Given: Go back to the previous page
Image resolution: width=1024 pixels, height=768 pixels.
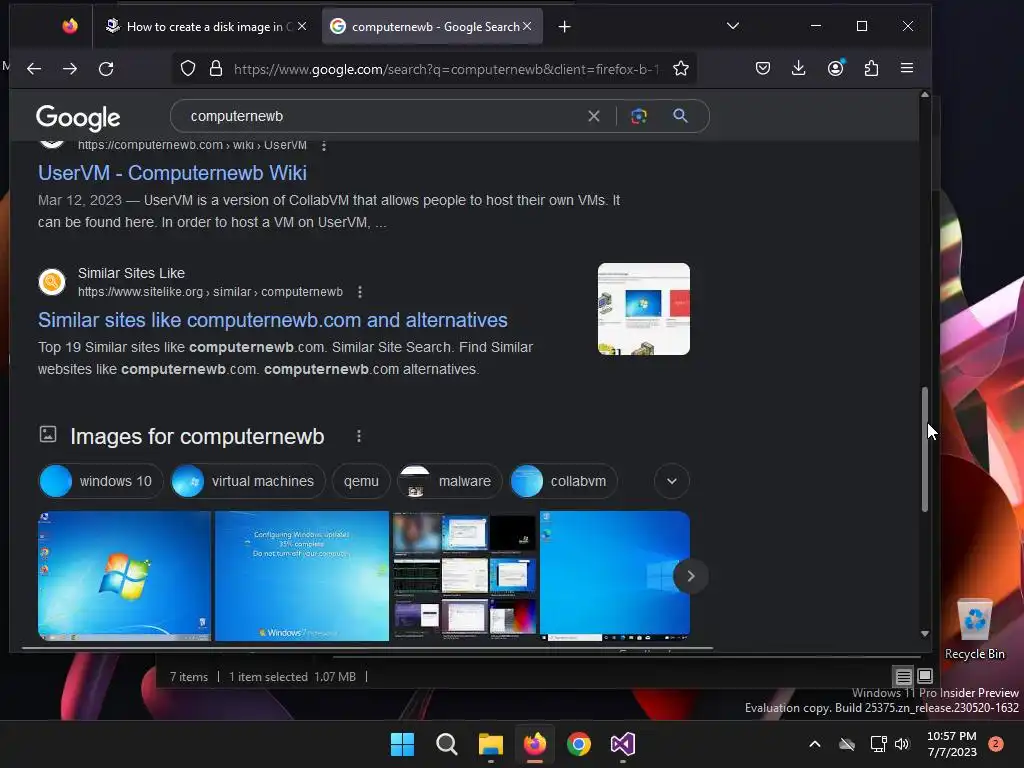Looking at the screenshot, I should (x=34, y=69).
